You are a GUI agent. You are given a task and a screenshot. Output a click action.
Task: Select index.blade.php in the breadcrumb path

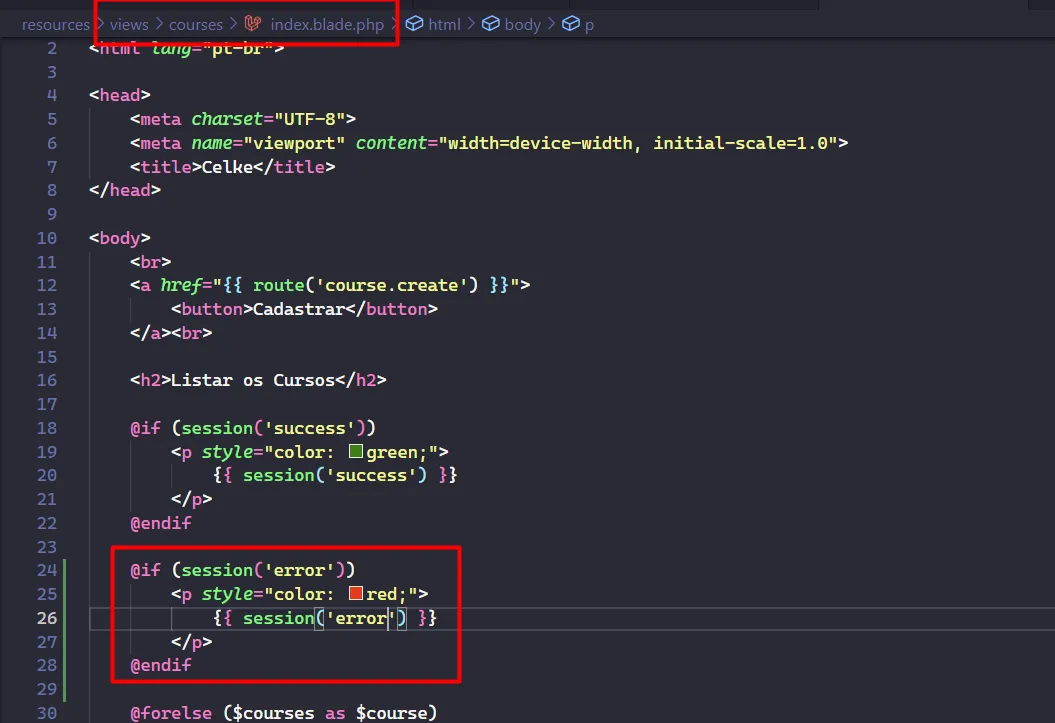(327, 24)
